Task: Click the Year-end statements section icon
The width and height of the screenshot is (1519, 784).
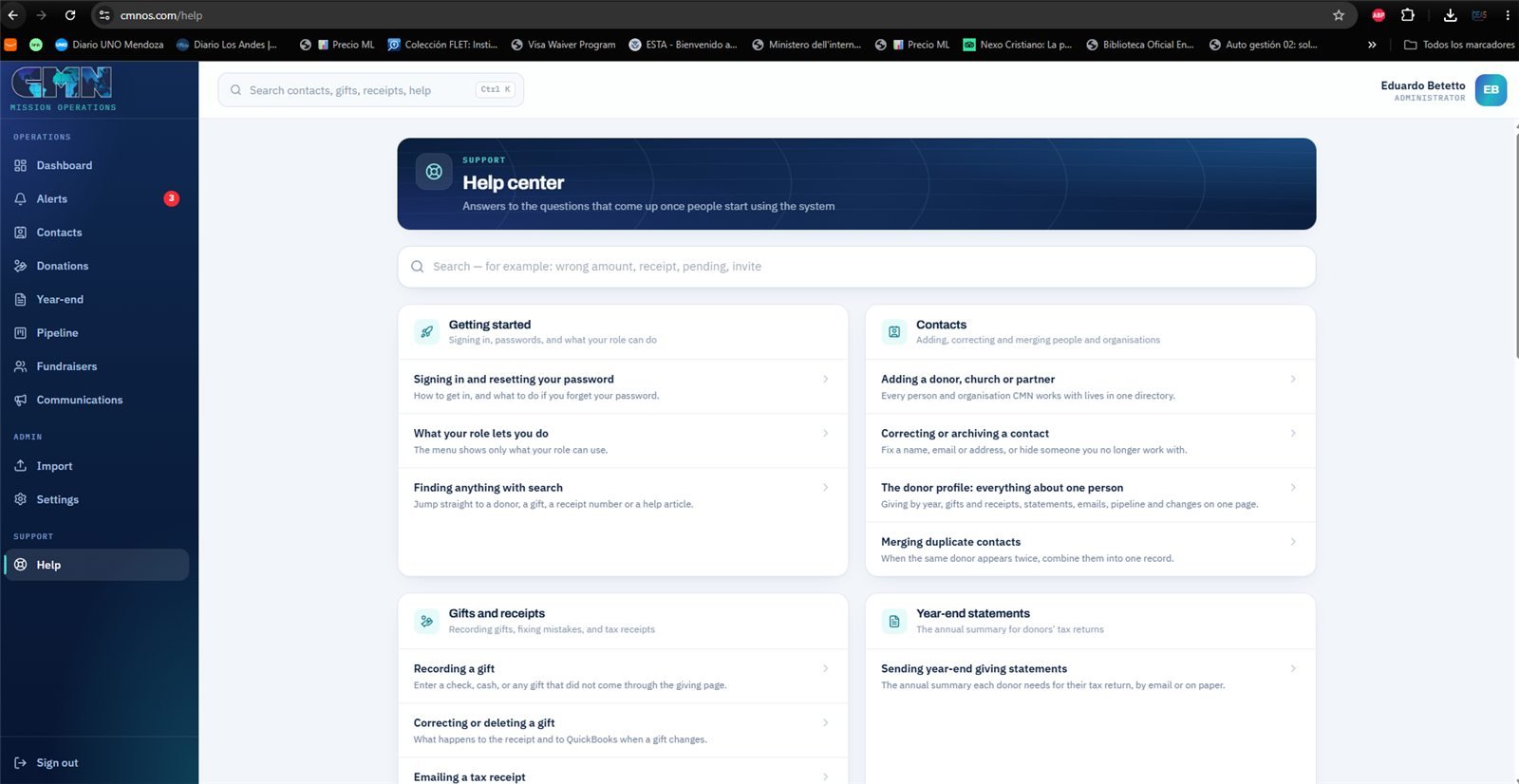Action: [x=894, y=621]
